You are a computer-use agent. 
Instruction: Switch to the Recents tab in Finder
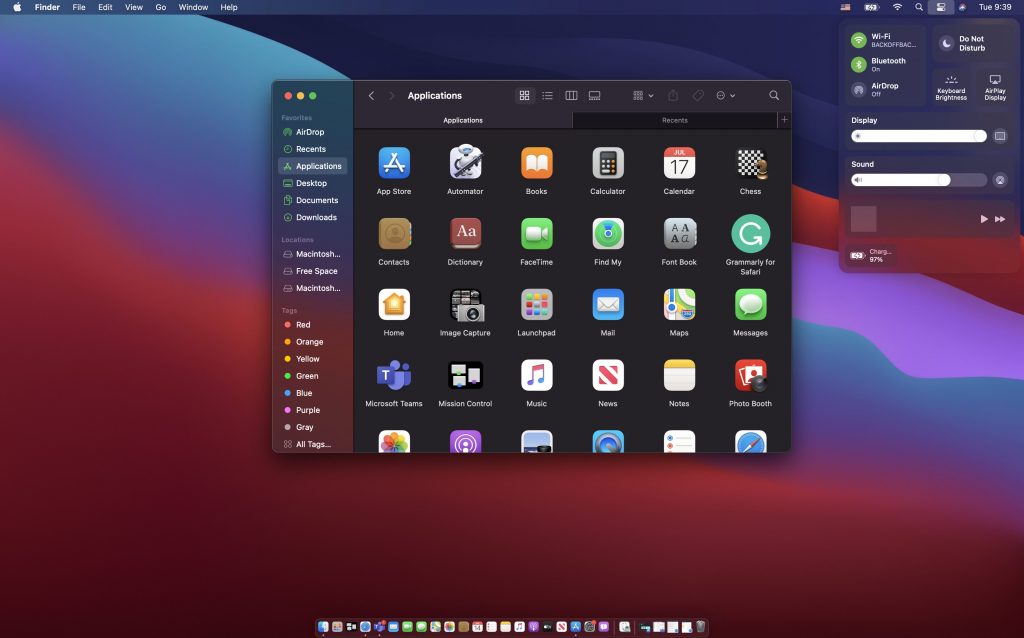[x=675, y=120]
